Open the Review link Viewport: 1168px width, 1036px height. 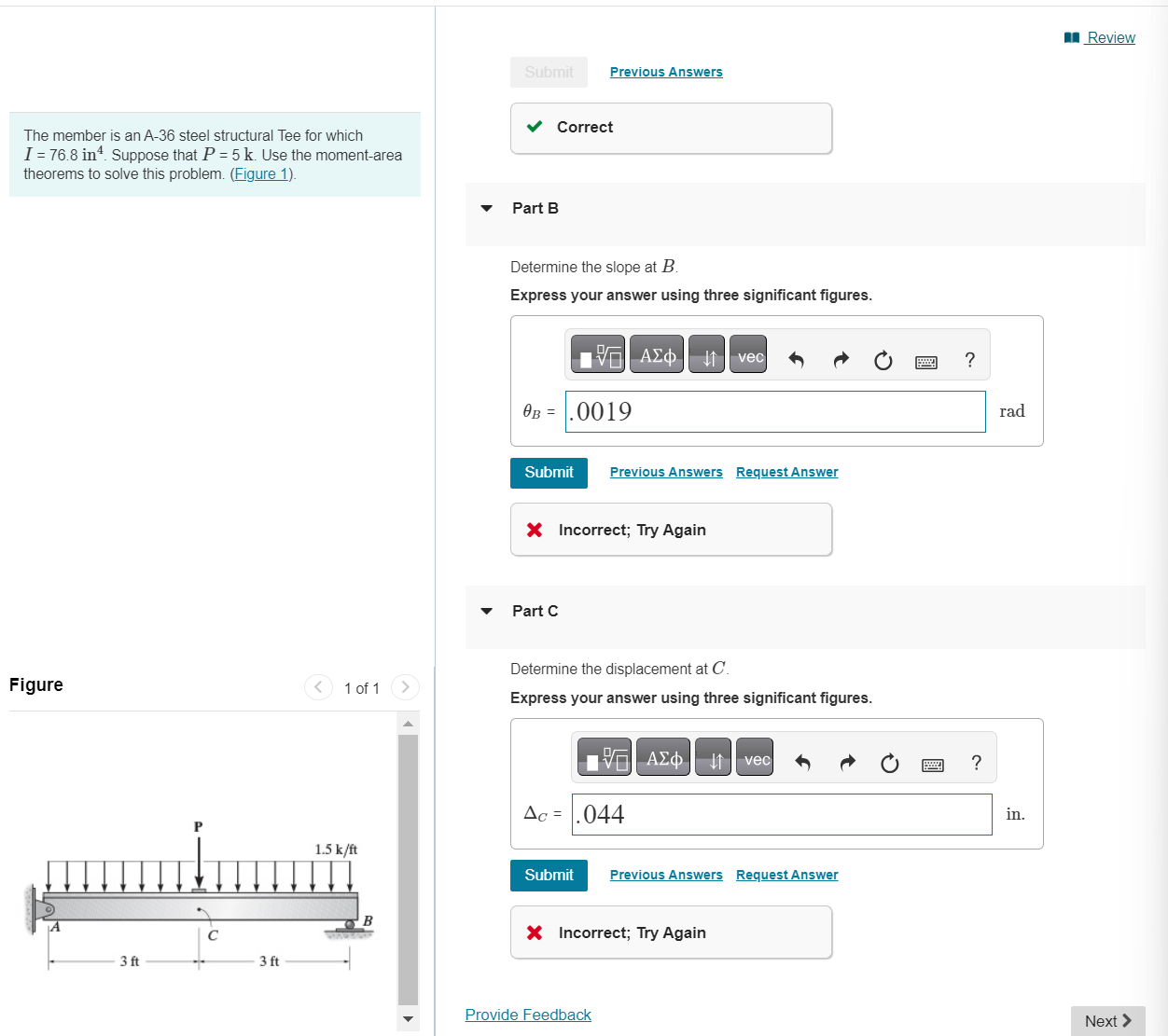1100,37
